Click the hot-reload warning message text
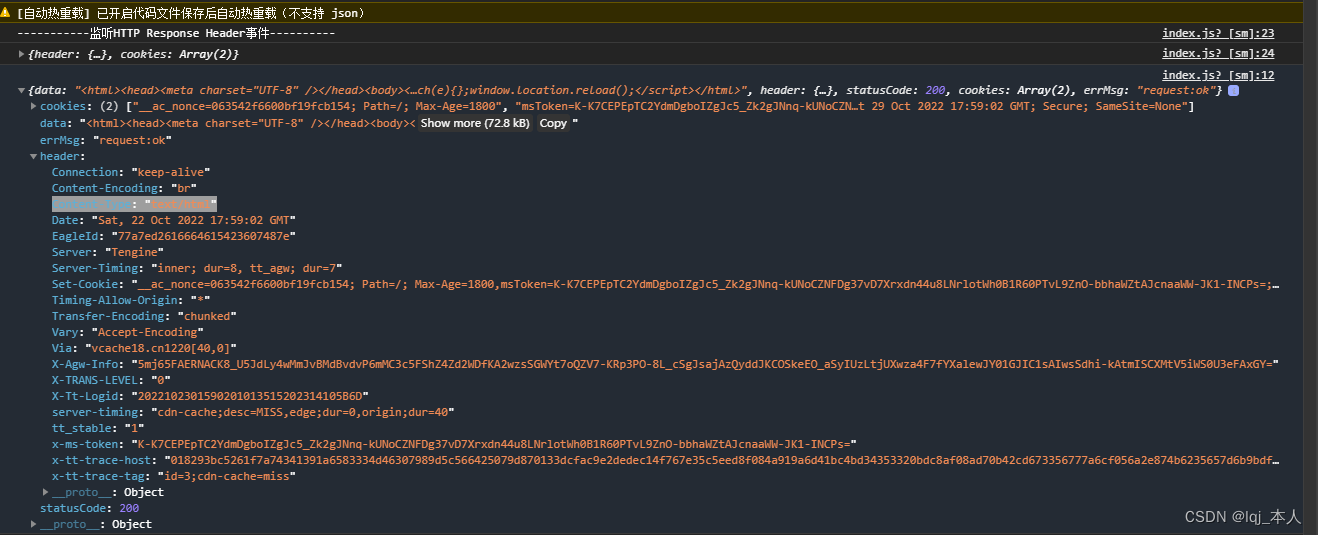The image size is (1318, 535). [191, 14]
